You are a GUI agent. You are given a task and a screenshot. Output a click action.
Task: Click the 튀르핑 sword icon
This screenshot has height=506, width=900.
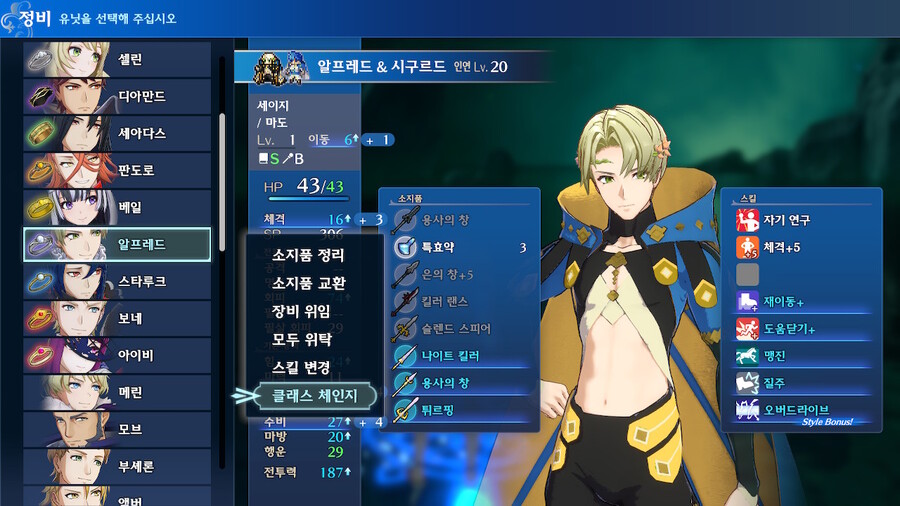coord(405,410)
